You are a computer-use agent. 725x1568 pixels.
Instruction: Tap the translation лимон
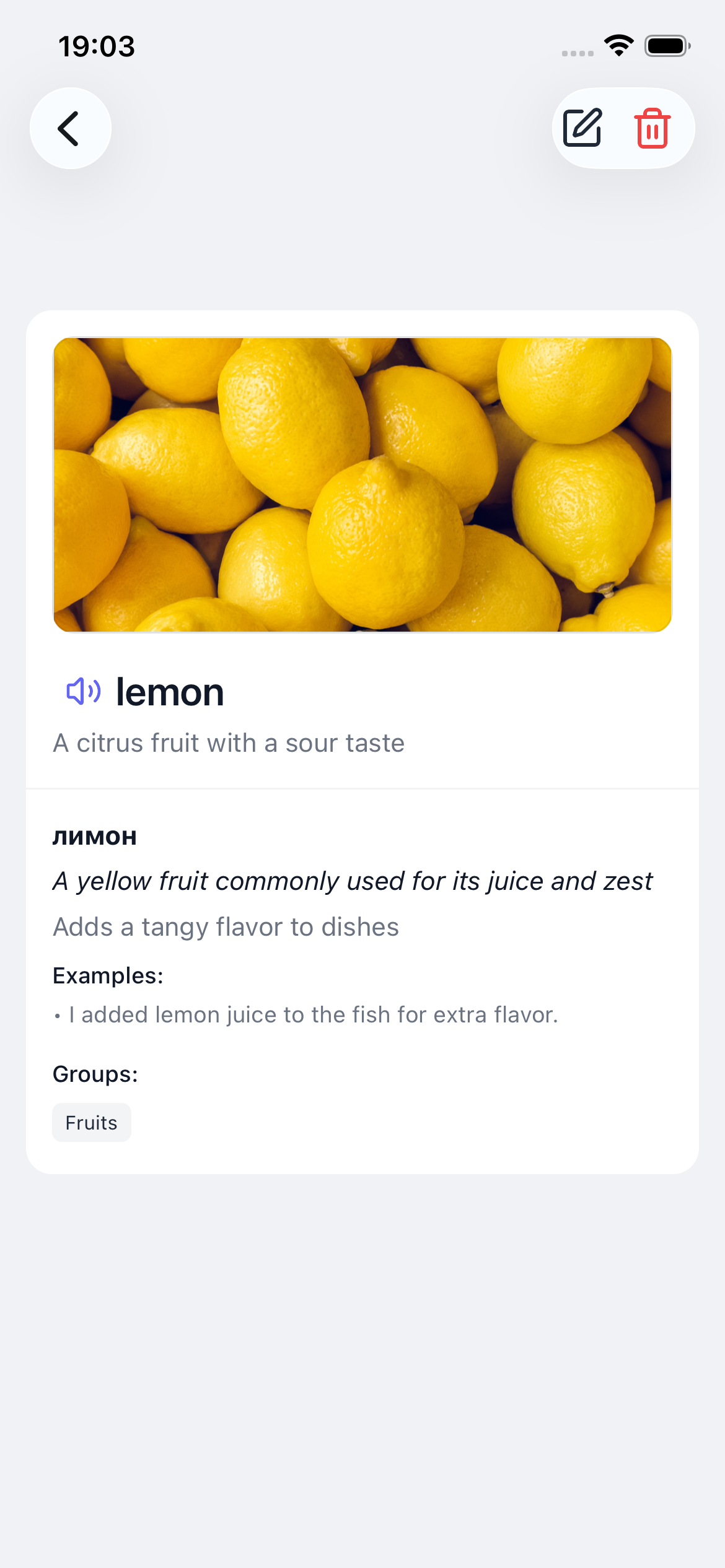[95, 837]
